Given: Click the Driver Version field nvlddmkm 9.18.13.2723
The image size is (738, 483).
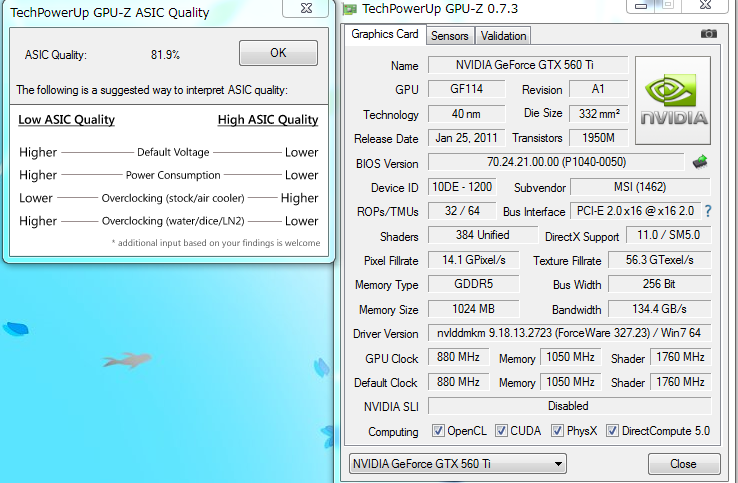Looking at the screenshot, I should (569, 333).
